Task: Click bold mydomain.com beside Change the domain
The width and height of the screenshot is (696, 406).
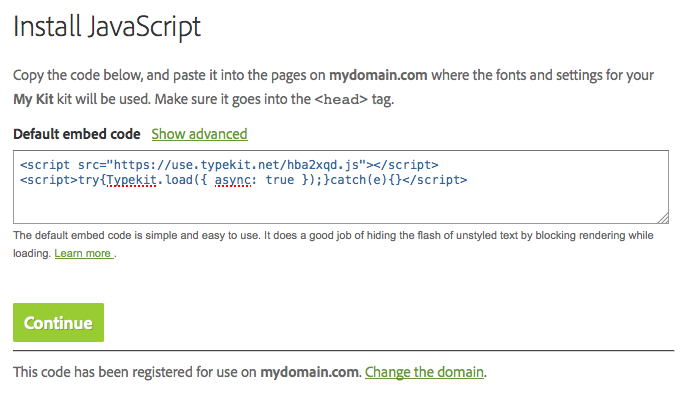Action: 309,373
